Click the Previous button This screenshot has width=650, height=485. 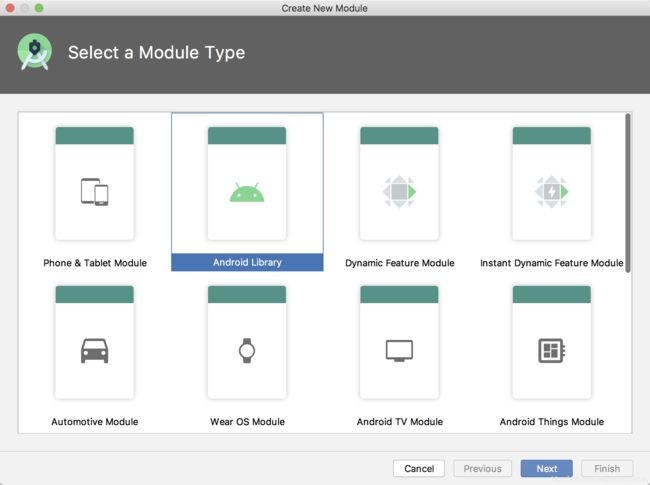click(x=483, y=468)
